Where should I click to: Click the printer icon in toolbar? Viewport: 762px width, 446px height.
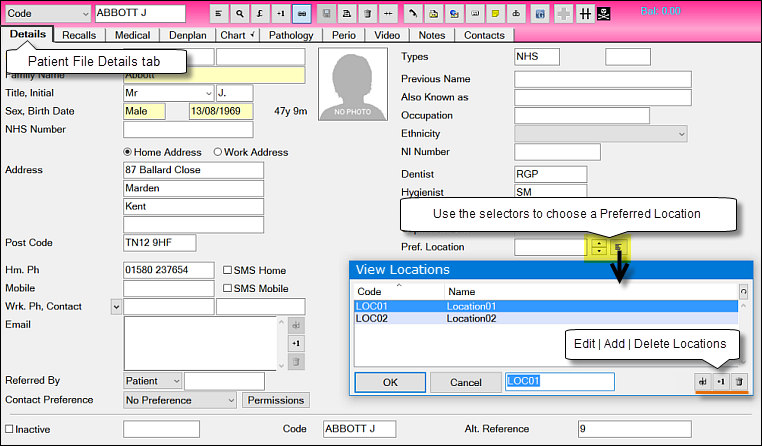pos(347,14)
